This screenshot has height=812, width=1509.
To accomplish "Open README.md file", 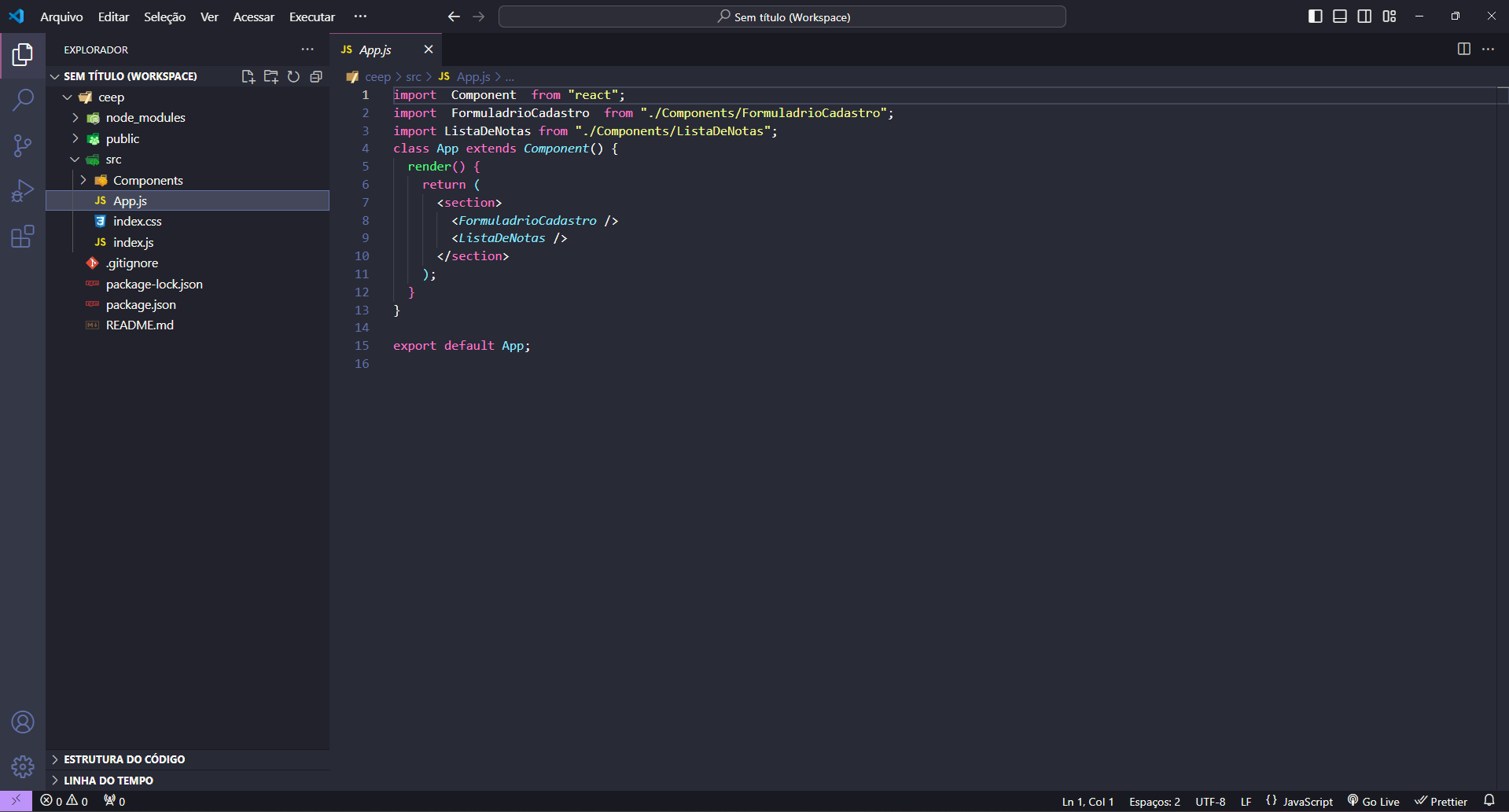I will coord(188,325).
